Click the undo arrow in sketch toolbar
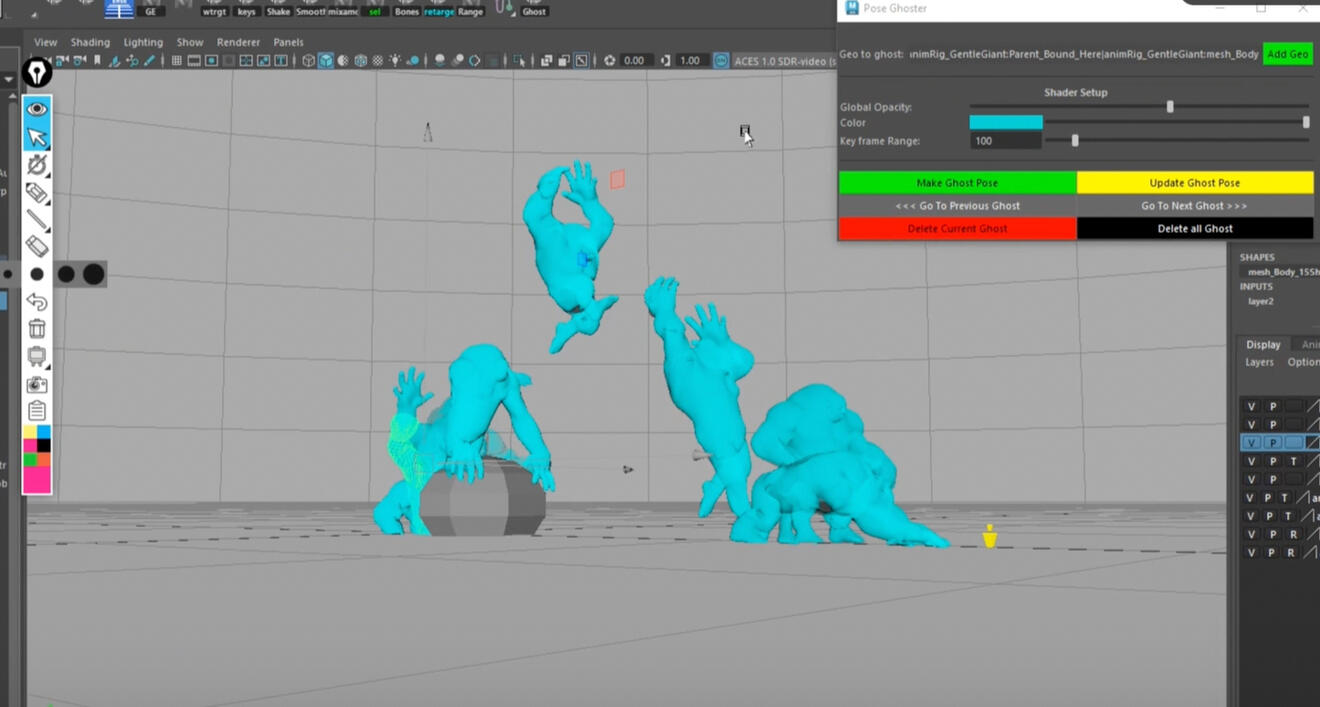1320x707 pixels. 37,302
